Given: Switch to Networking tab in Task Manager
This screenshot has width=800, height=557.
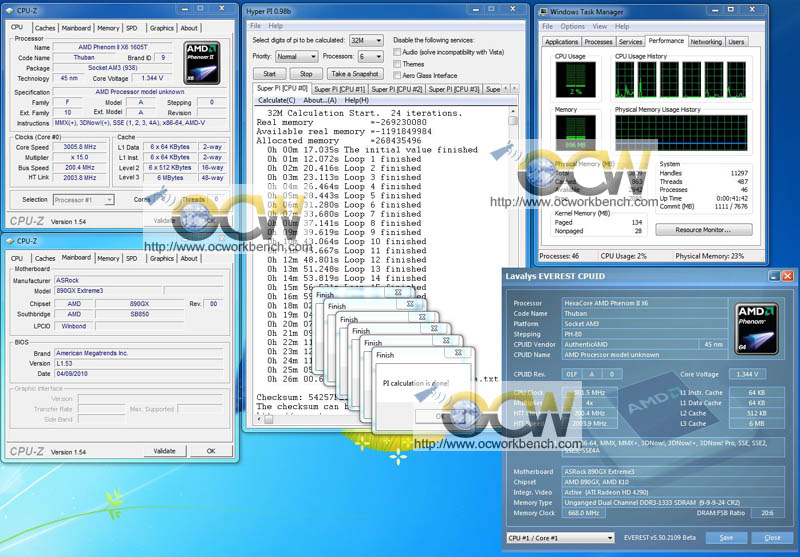Looking at the screenshot, I should click(706, 42).
